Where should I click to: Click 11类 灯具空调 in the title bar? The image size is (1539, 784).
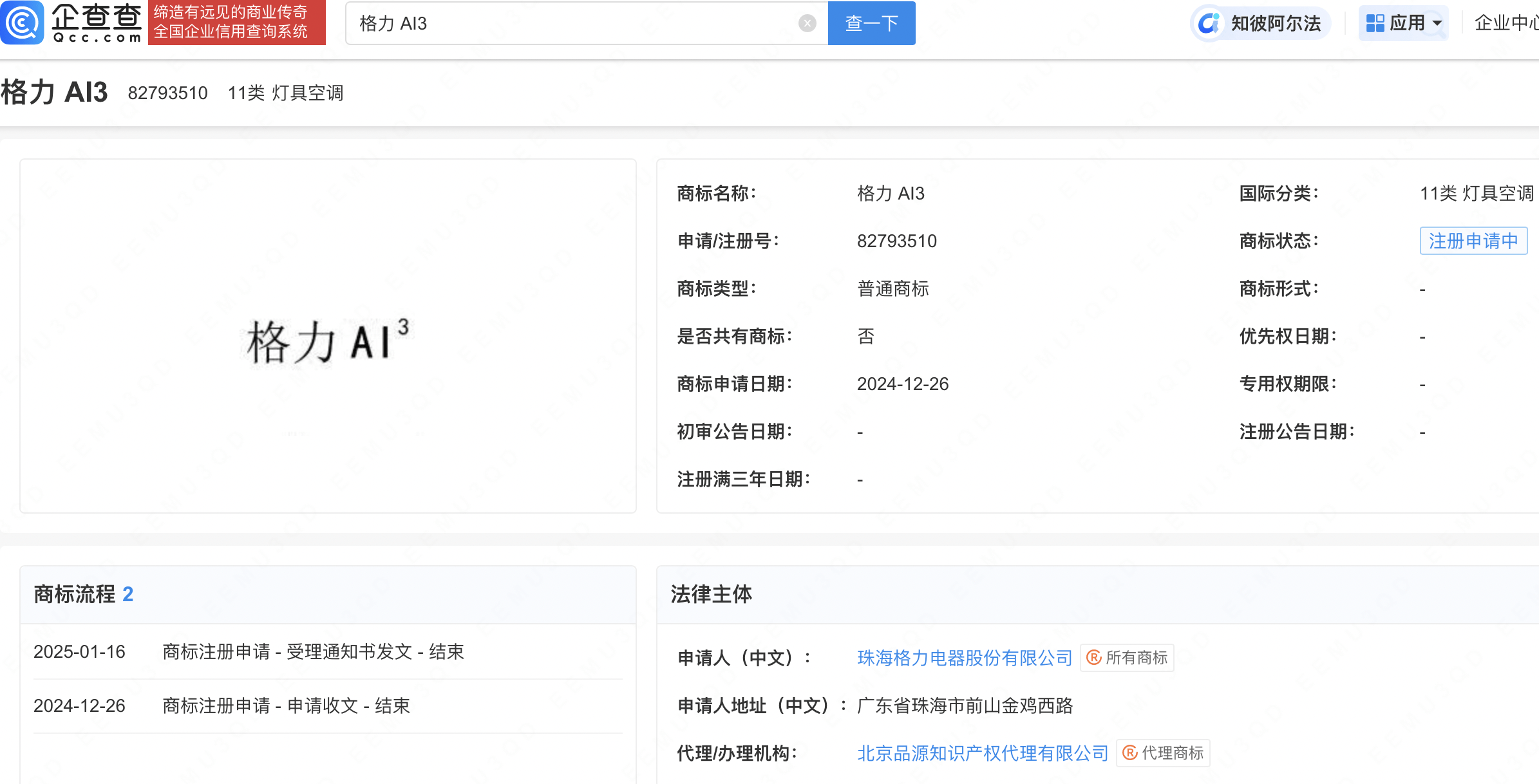click(285, 93)
